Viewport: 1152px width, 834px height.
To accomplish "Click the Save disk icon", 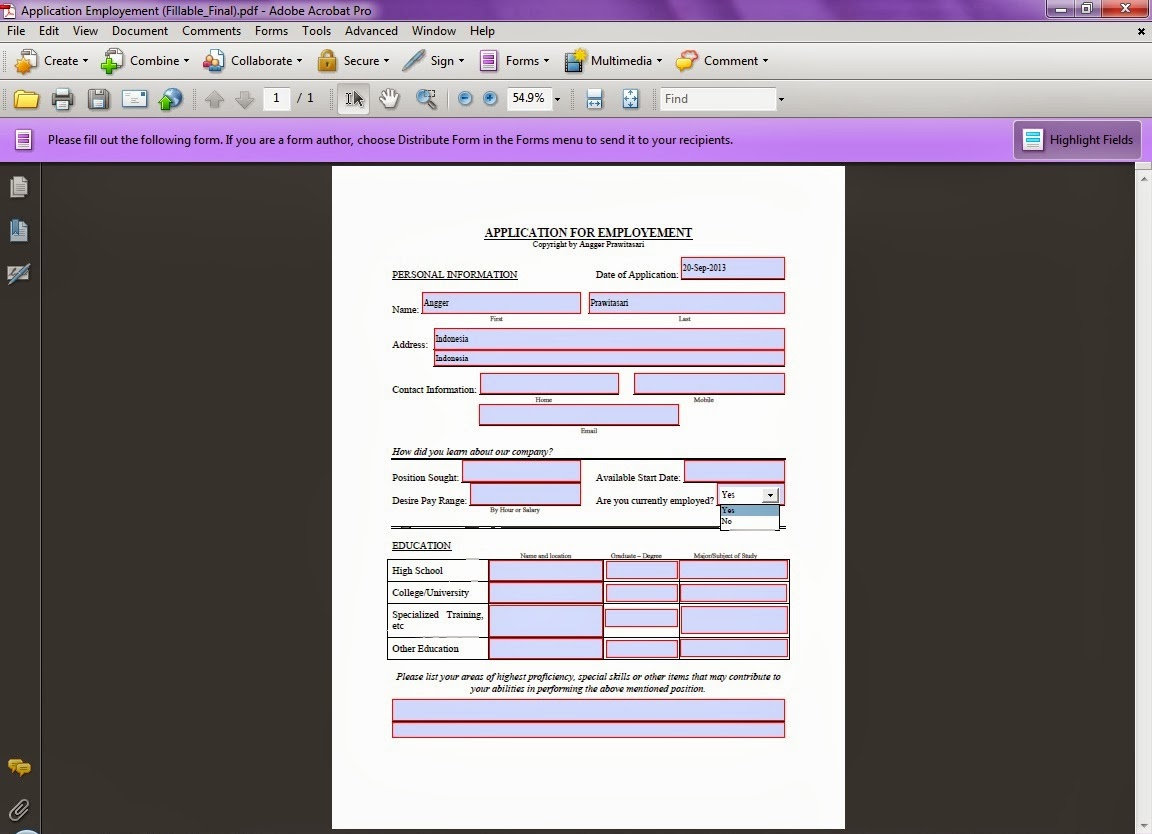I will click(98, 98).
